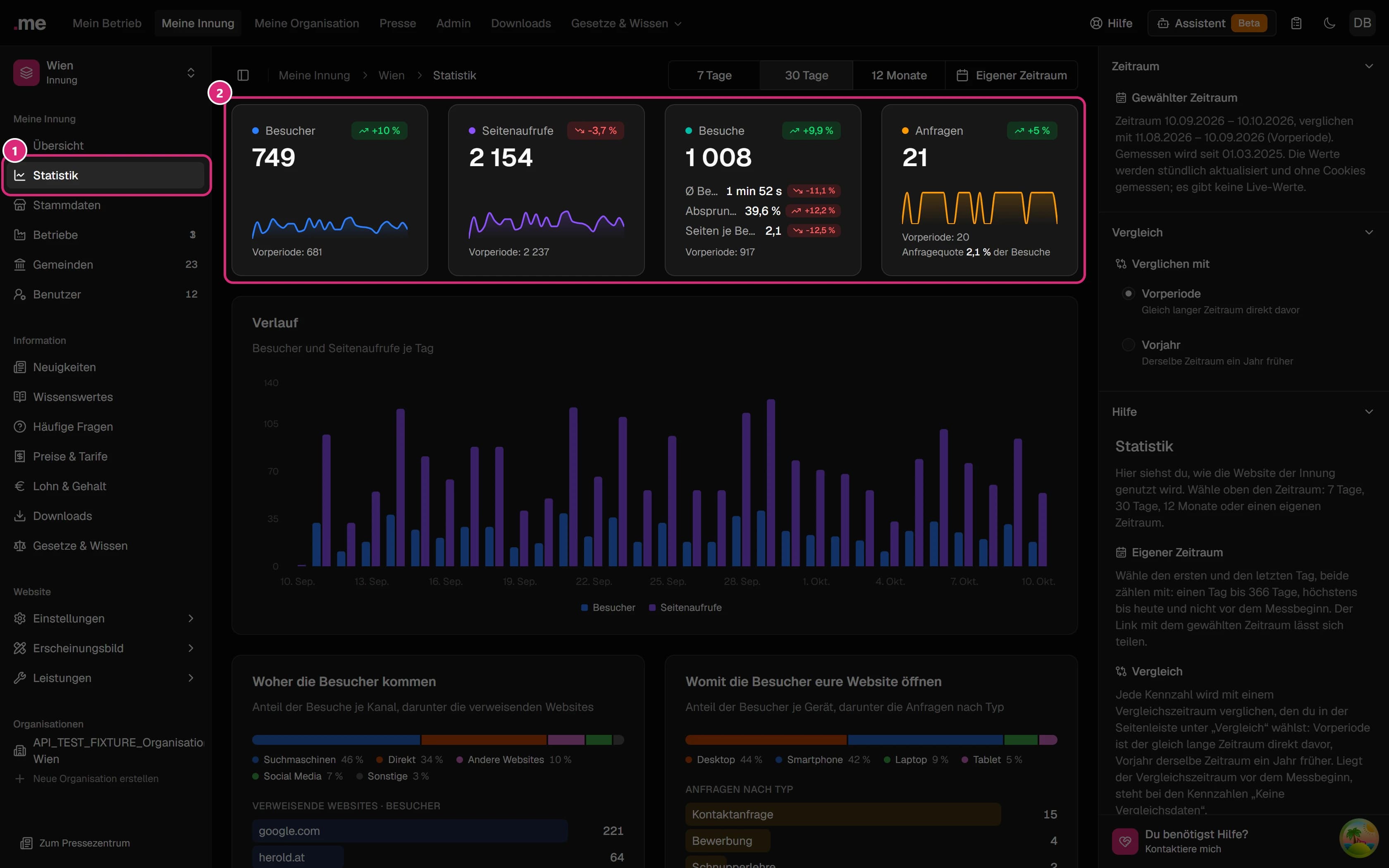1389x868 pixels.
Task: Open the Wien Innung switcher
Action: pyautogui.click(x=106, y=72)
